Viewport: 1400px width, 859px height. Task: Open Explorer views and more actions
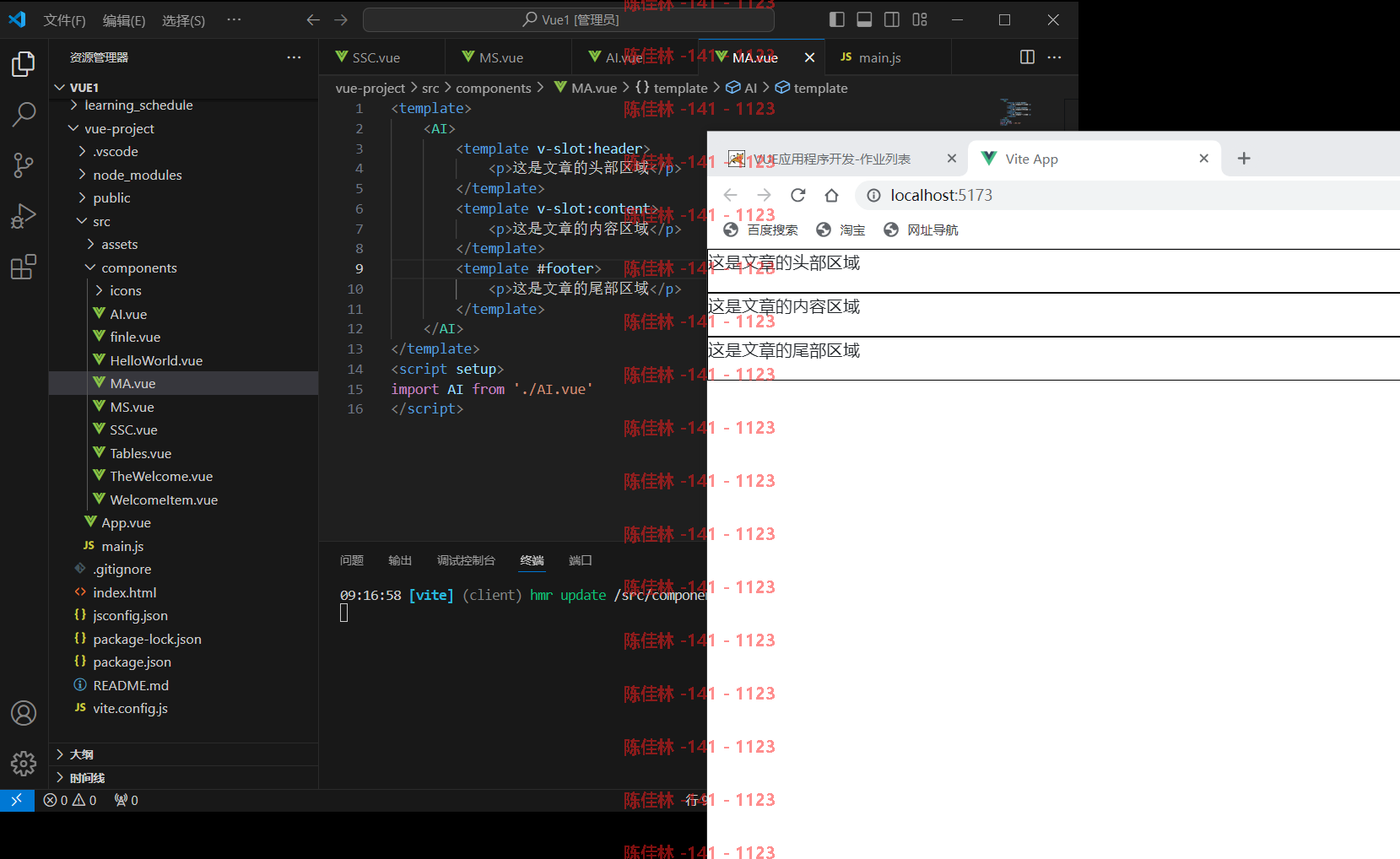tap(294, 57)
